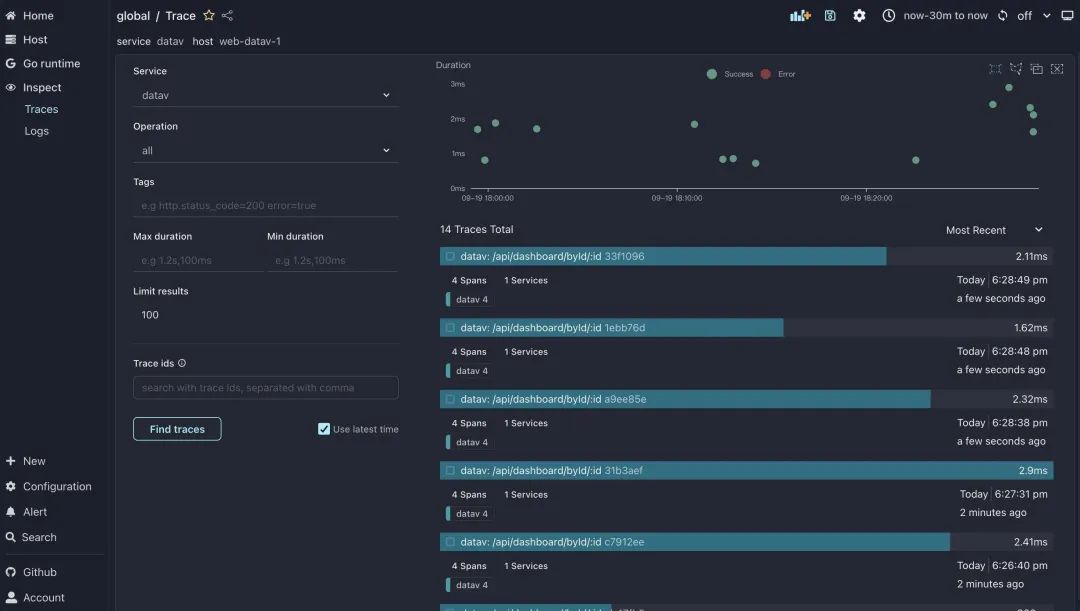Click the clock icon near time range
Image resolution: width=1080 pixels, height=611 pixels.
point(888,15)
